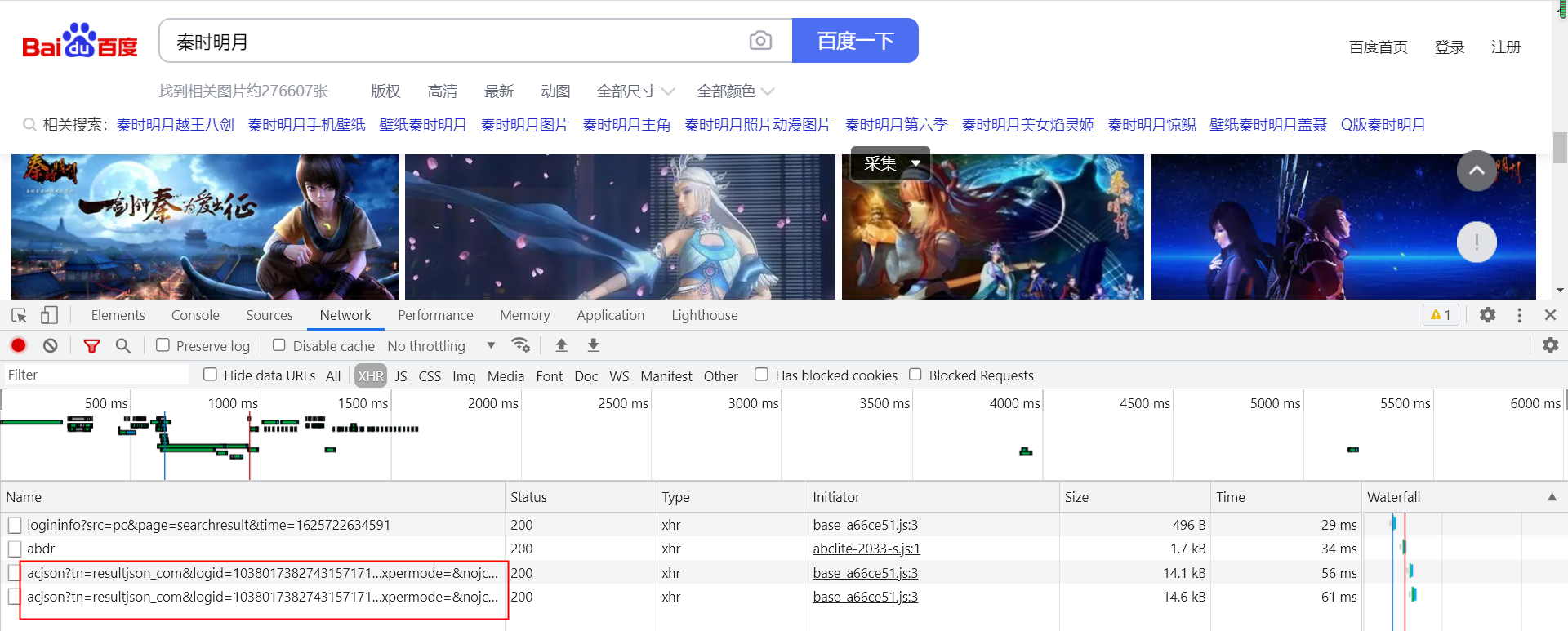This screenshot has width=1568, height=631.
Task: Open network conditions wifi icon
Action: point(520,345)
